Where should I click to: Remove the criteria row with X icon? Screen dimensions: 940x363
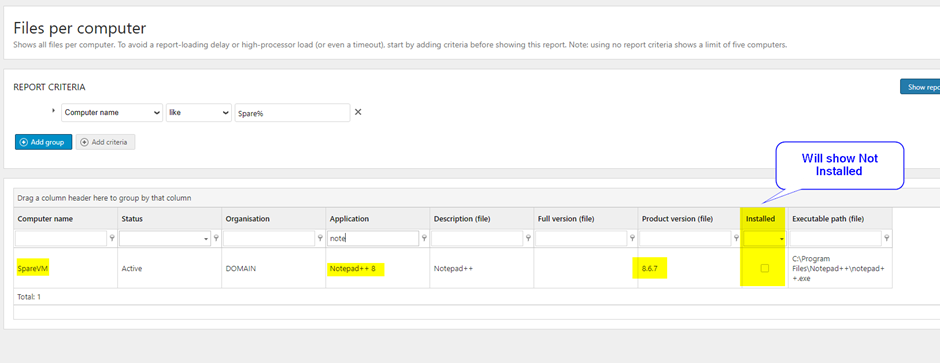pyautogui.click(x=358, y=112)
